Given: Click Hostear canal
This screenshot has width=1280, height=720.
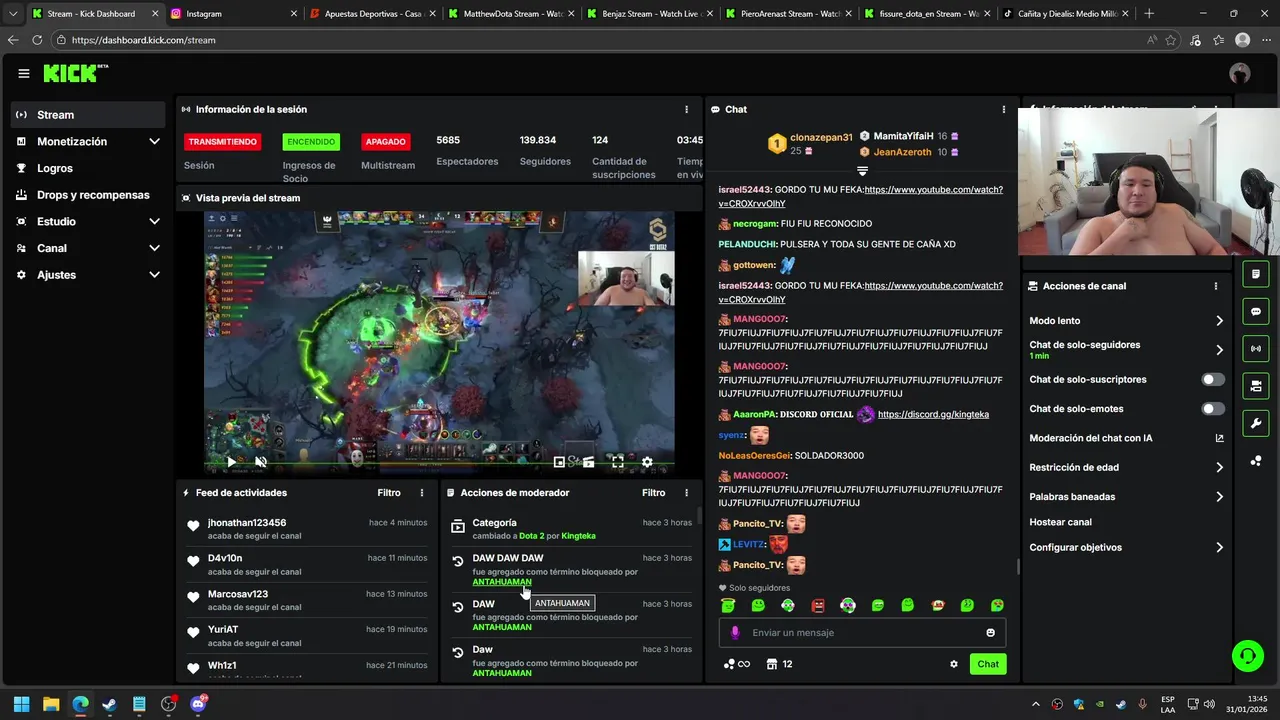Looking at the screenshot, I should click(x=1060, y=522).
